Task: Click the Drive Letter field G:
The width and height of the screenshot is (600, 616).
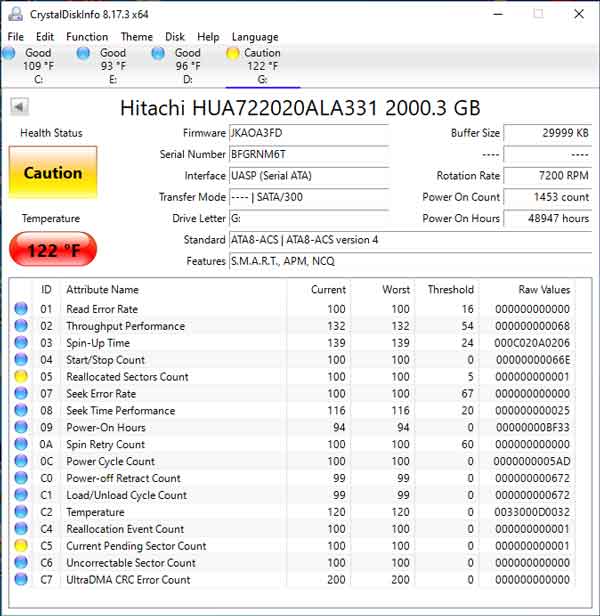Action: pos(309,218)
